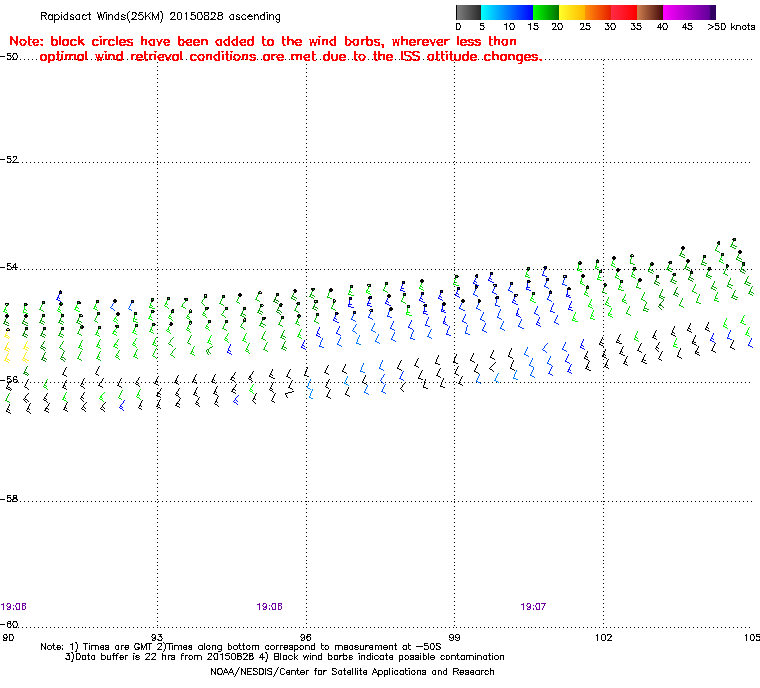Click the 'Times are GMT' footnote line
The image size is (760, 688).
point(241,647)
